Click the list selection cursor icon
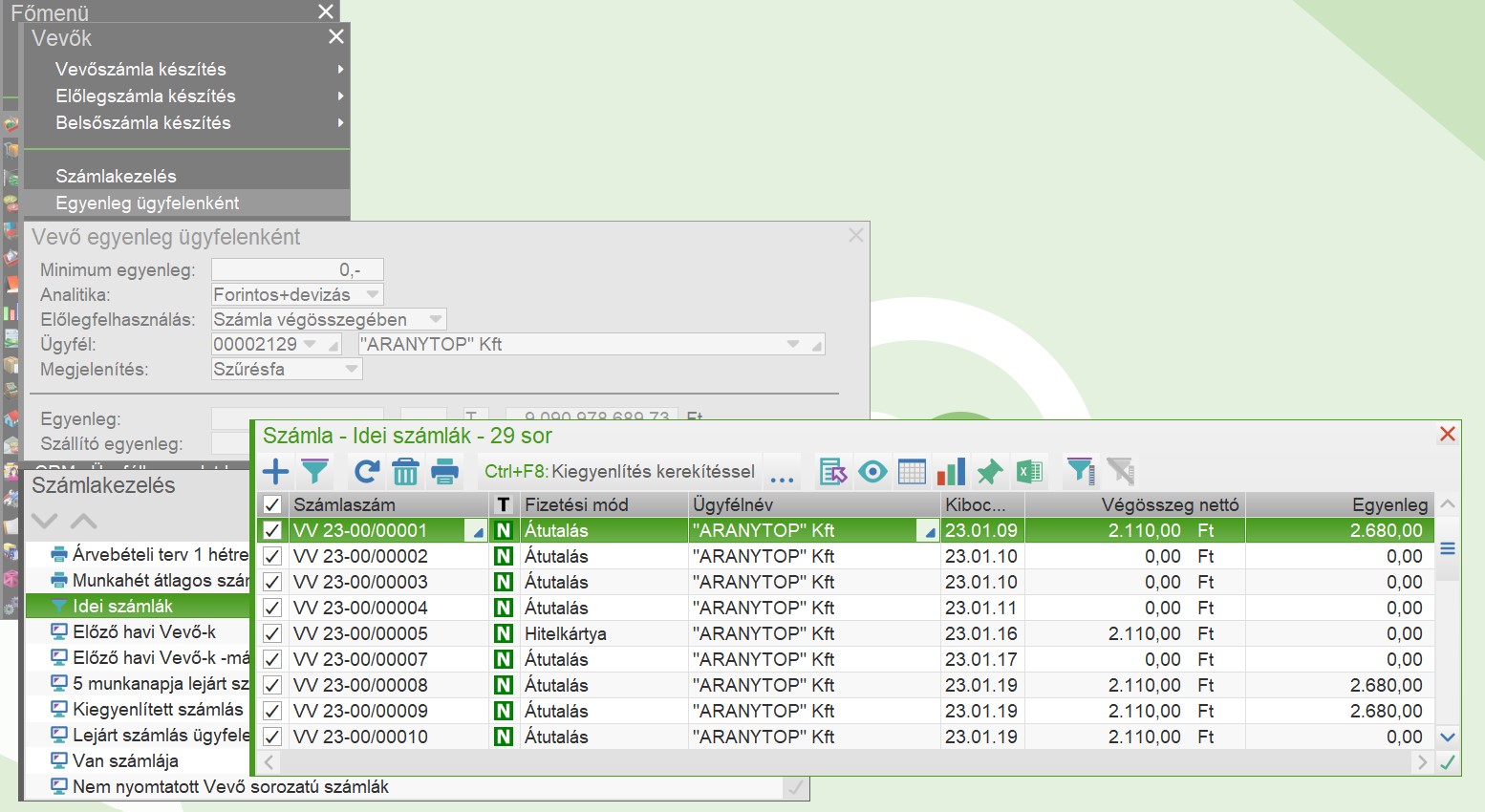The height and width of the screenshot is (812, 1485). pyautogui.click(x=833, y=471)
